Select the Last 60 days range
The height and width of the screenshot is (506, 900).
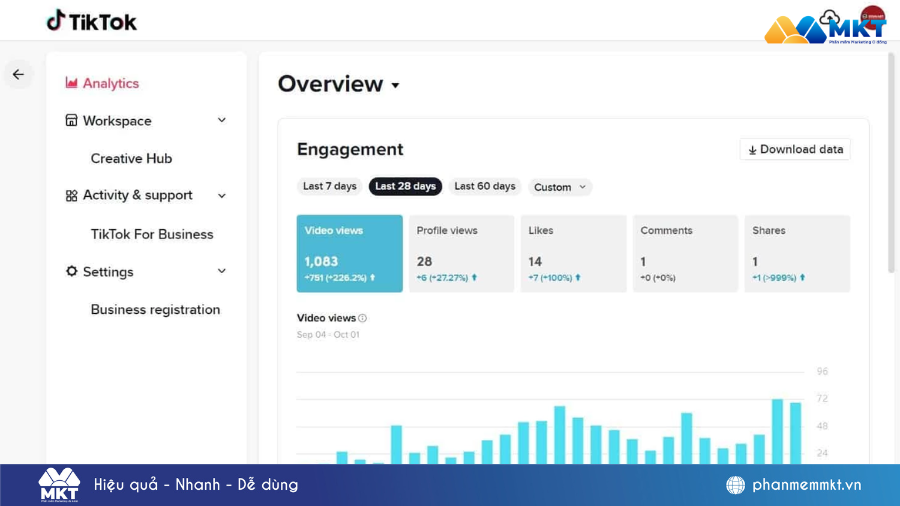(484, 187)
